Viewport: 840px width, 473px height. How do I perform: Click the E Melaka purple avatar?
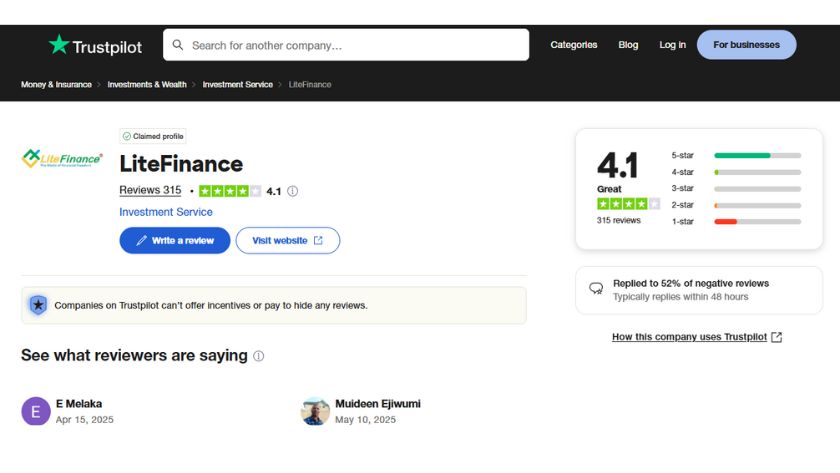[x=36, y=411]
